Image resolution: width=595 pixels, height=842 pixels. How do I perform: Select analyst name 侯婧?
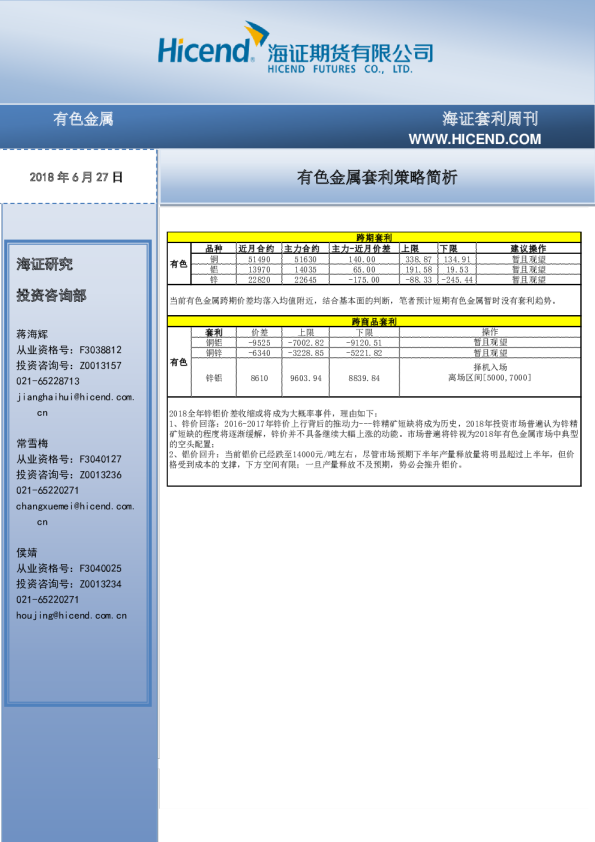(x=26, y=552)
